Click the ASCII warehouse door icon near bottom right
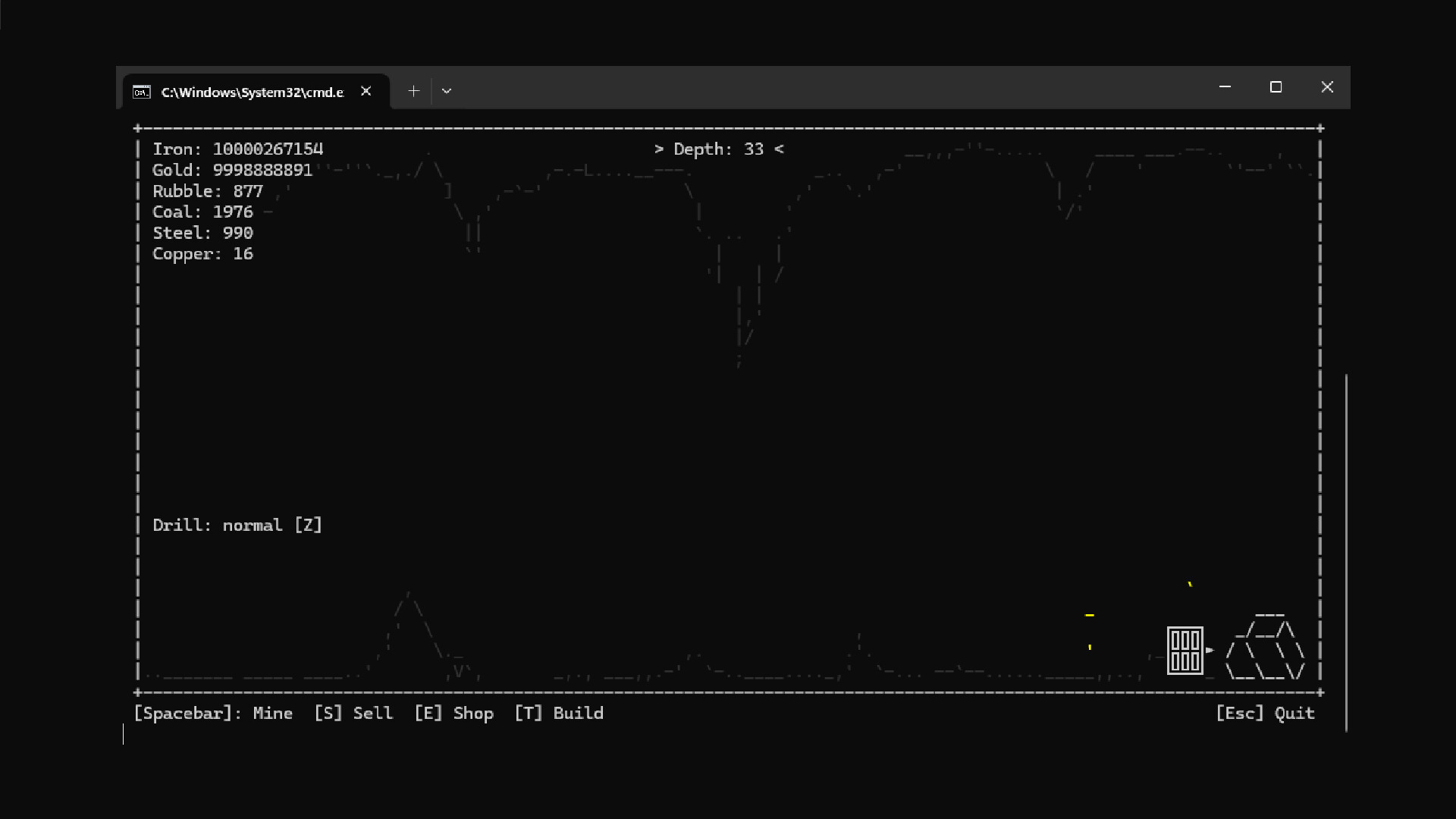Image resolution: width=1456 pixels, height=819 pixels. pyautogui.click(x=1185, y=650)
